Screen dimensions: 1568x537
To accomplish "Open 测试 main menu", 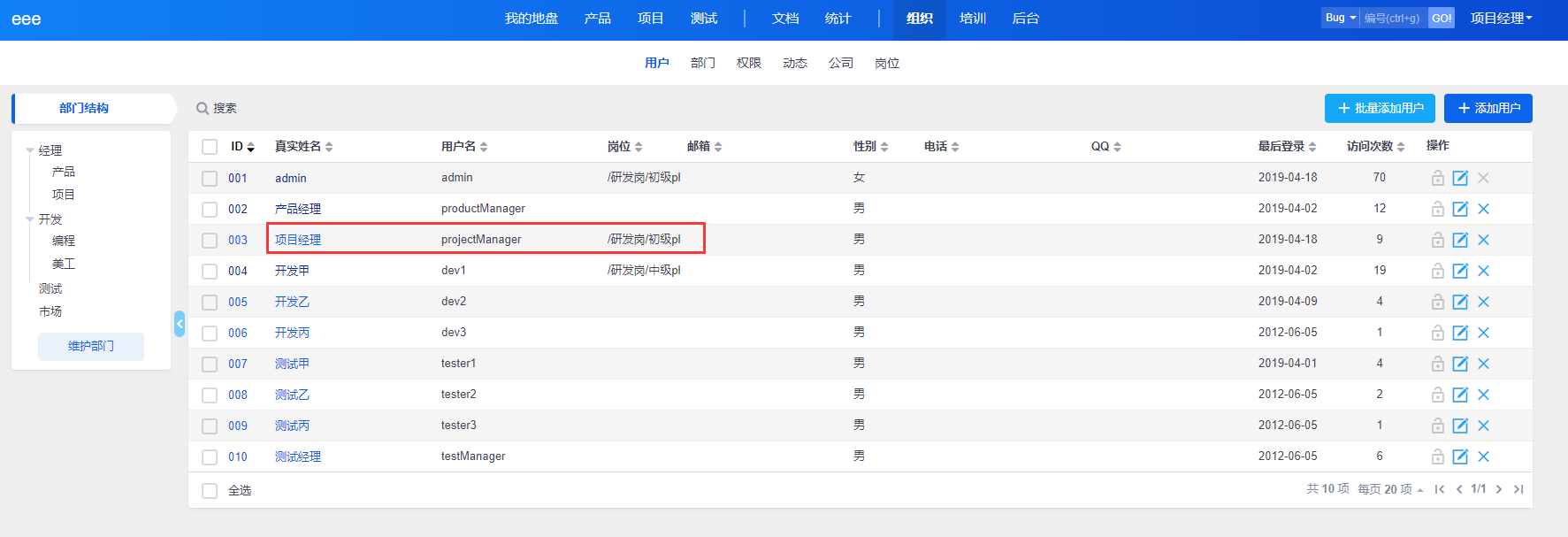I will pos(704,19).
